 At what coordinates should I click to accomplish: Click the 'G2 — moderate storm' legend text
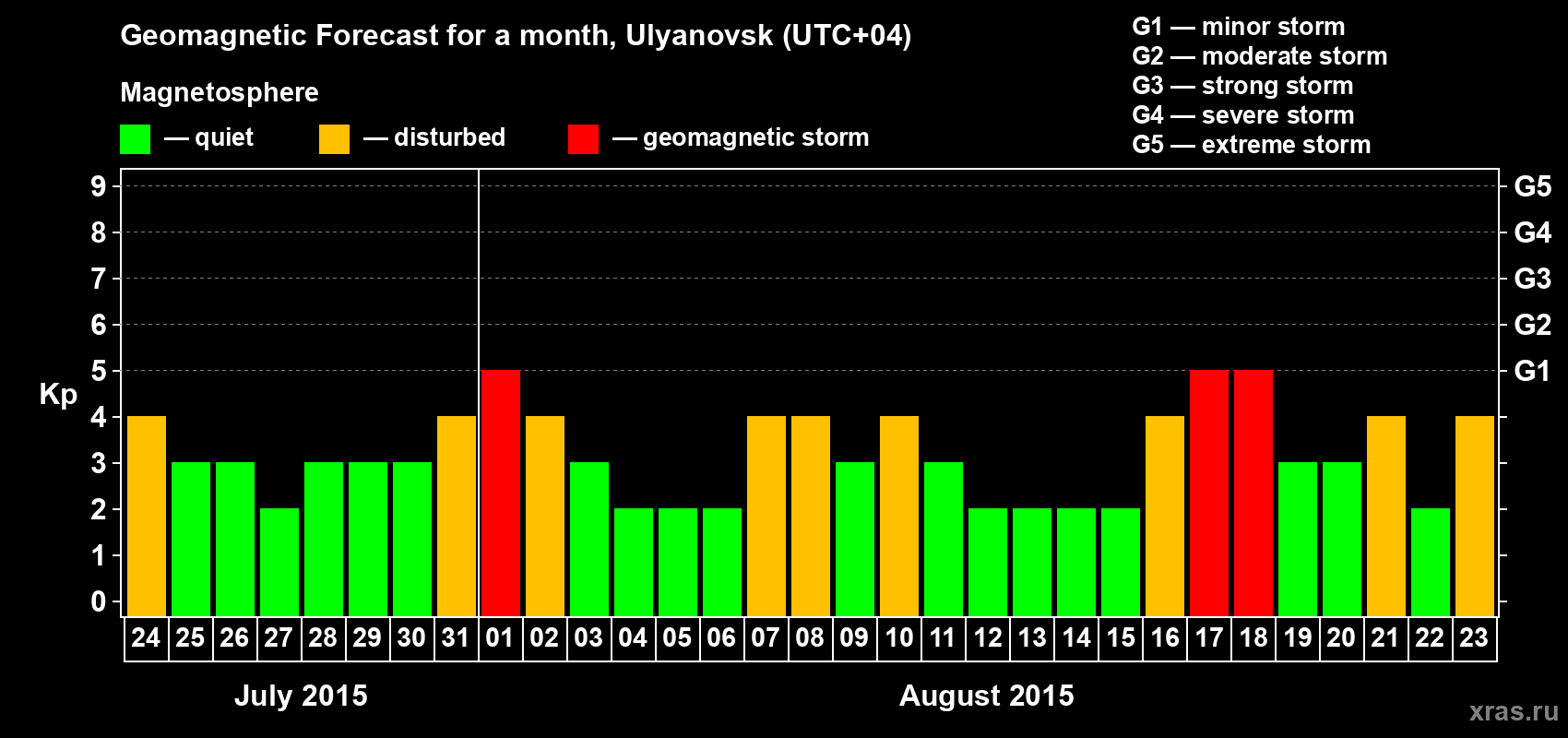tap(1260, 56)
